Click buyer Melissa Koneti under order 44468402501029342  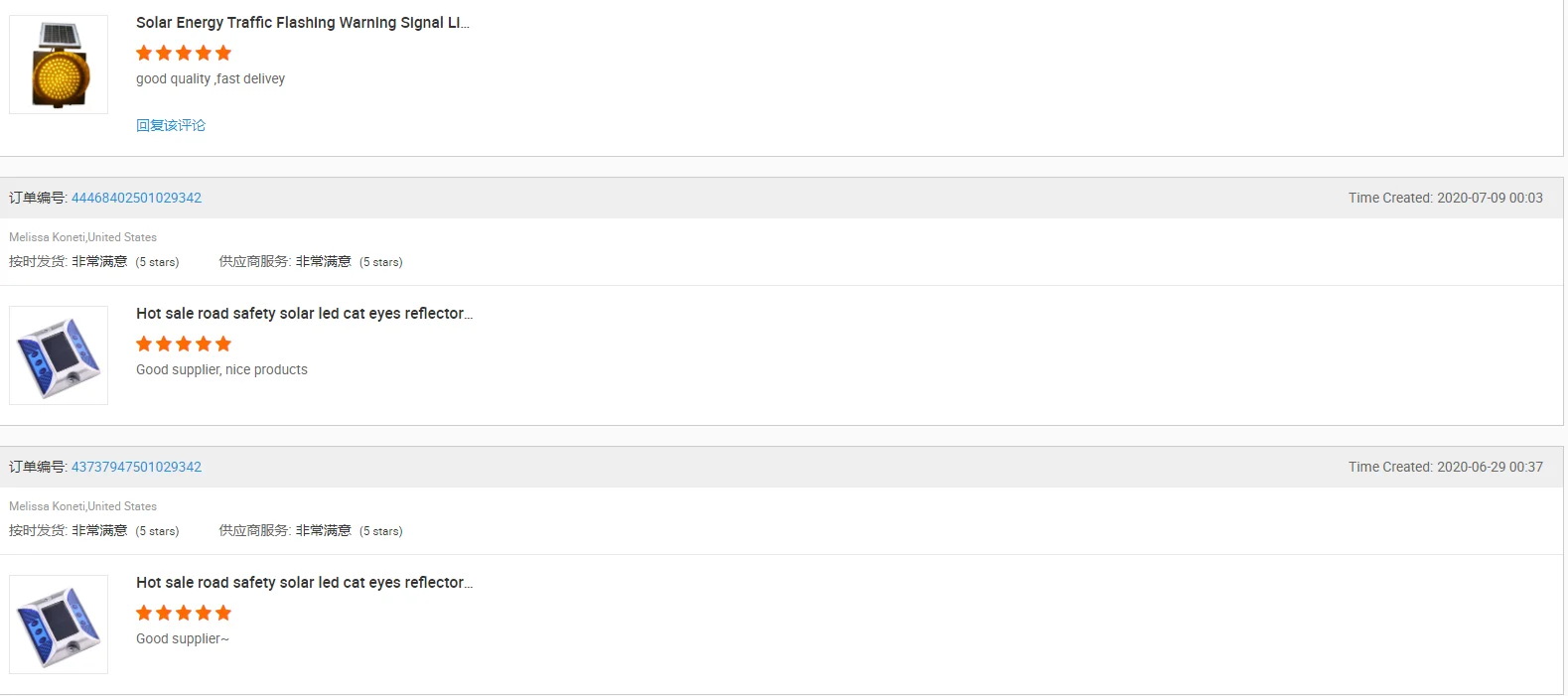point(47,237)
